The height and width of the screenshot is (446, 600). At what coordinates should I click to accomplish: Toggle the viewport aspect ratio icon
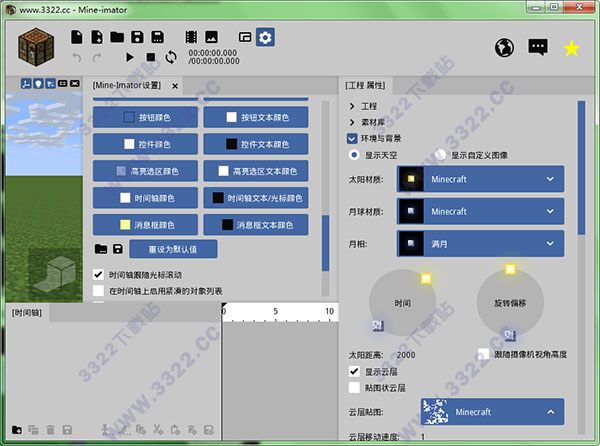click(x=62, y=83)
